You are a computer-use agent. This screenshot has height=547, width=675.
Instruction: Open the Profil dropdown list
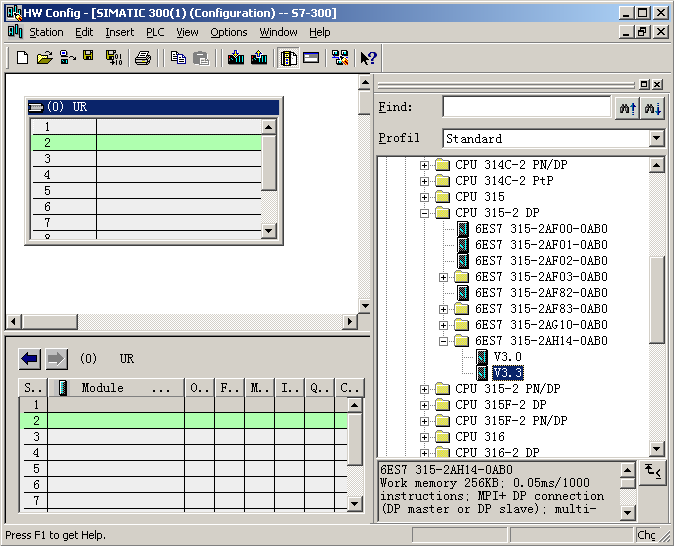(656, 139)
